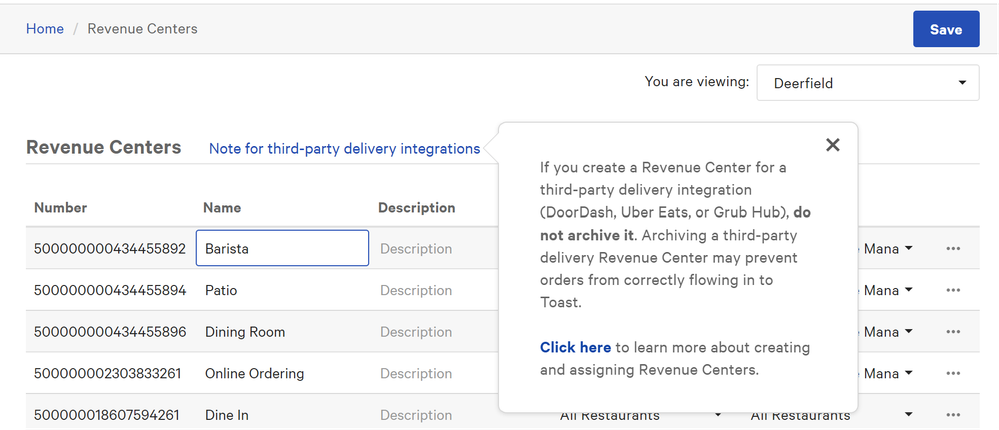Viewport: 999px width, 430px height.
Task: Open more options for Online Ordering row
Action: (952, 373)
